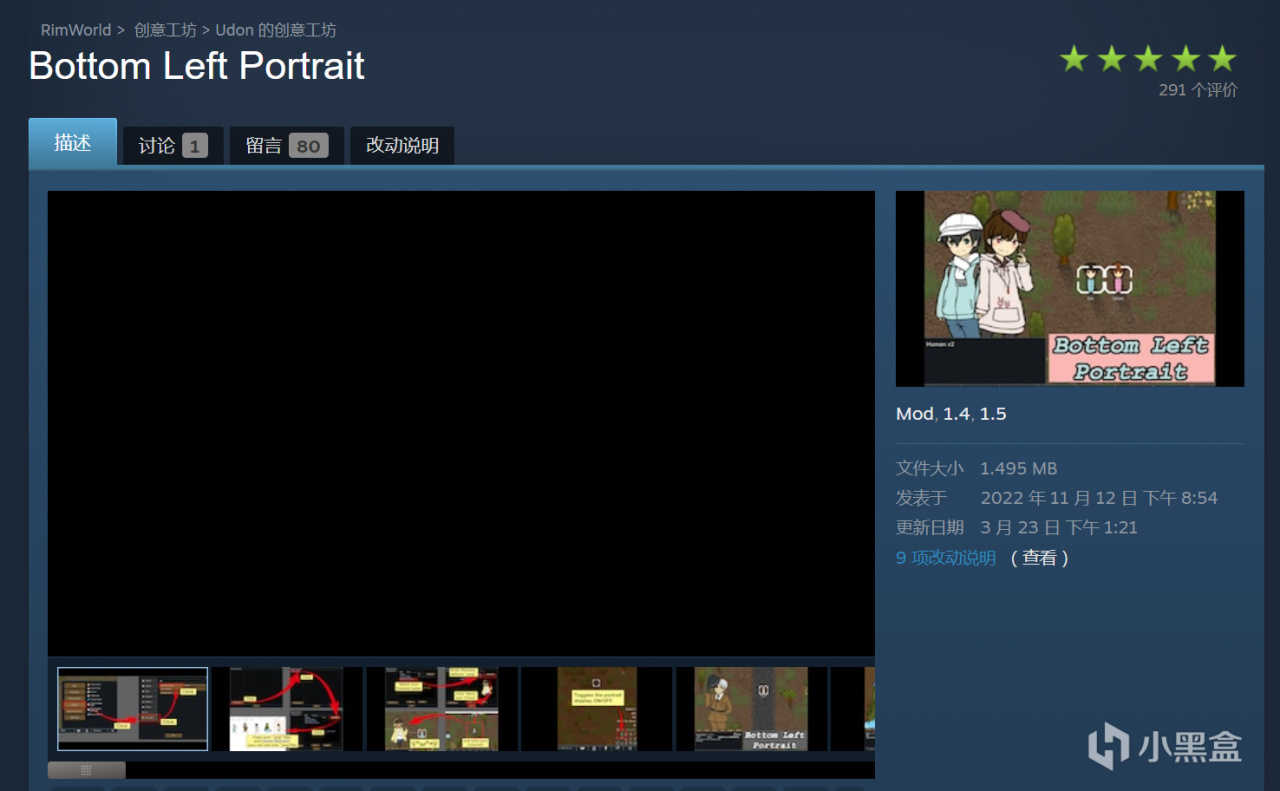Select the fourth thumbnail showing portrait toggle tip
This screenshot has height=791, width=1280.
[x=597, y=709]
